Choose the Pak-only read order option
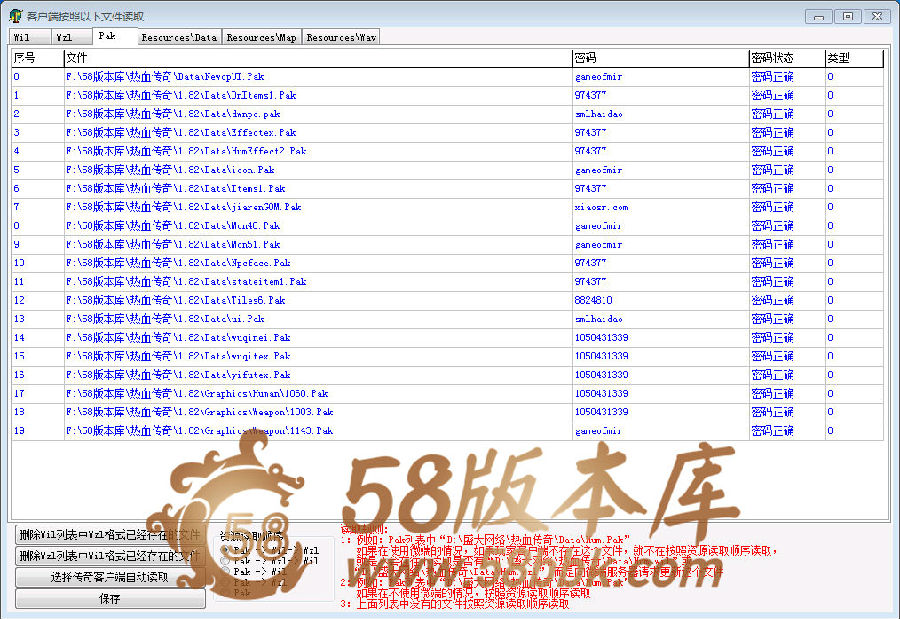900x619 pixels. pos(226,592)
